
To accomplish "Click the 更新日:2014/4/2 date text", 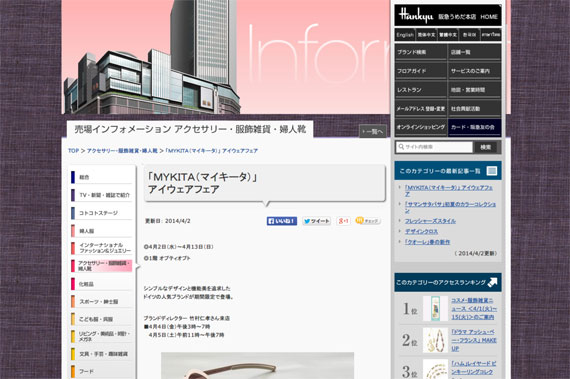I will (168, 221).
